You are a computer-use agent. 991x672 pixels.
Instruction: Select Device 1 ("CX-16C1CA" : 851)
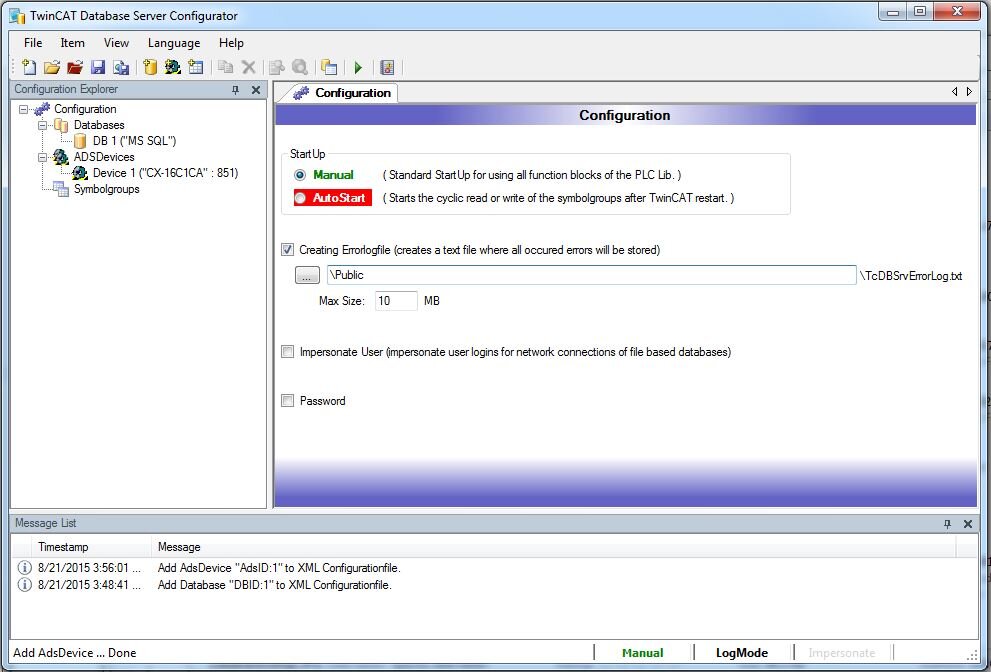tap(165, 173)
